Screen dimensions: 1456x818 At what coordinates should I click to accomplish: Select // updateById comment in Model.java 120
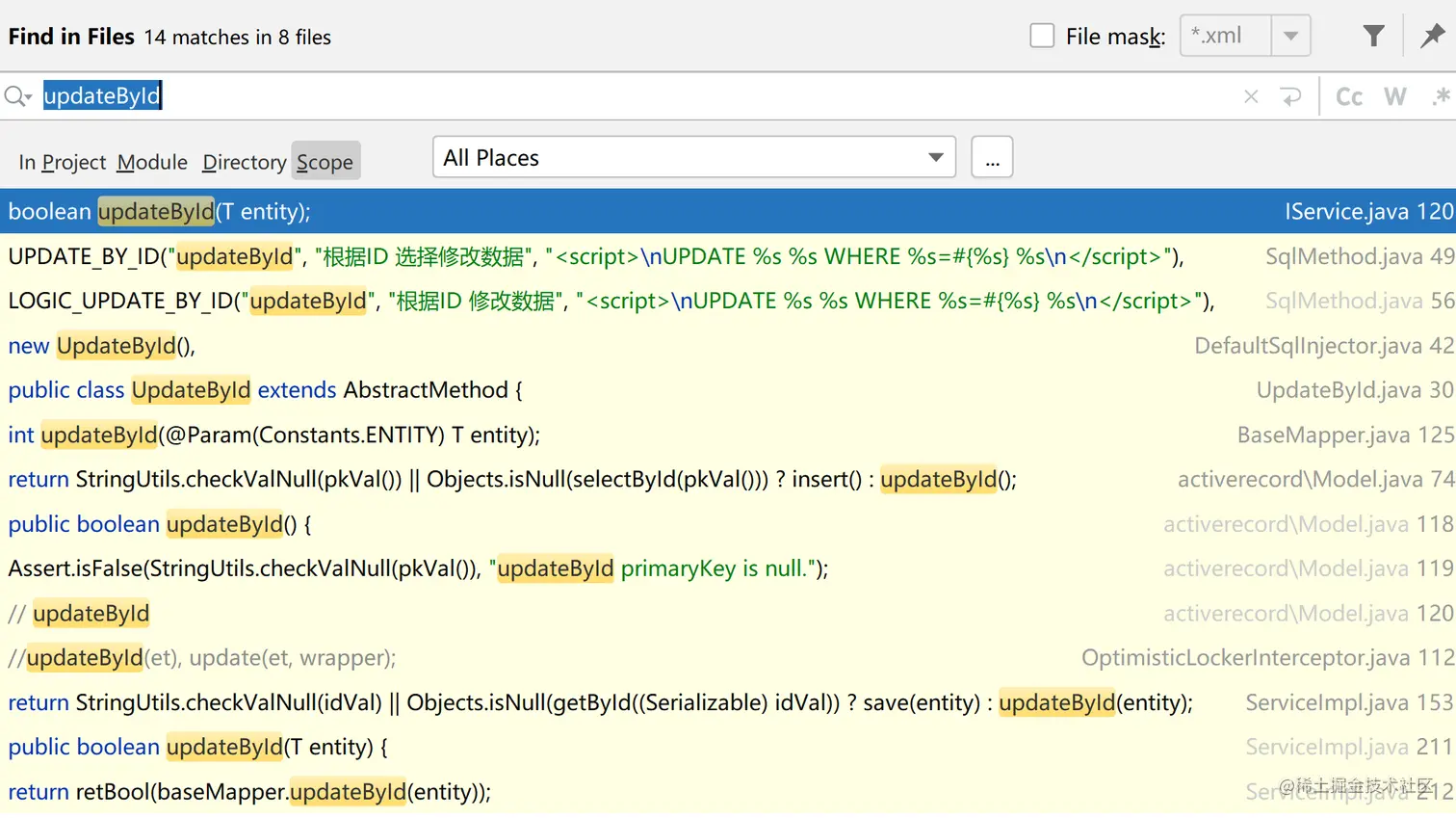(728, 613)
